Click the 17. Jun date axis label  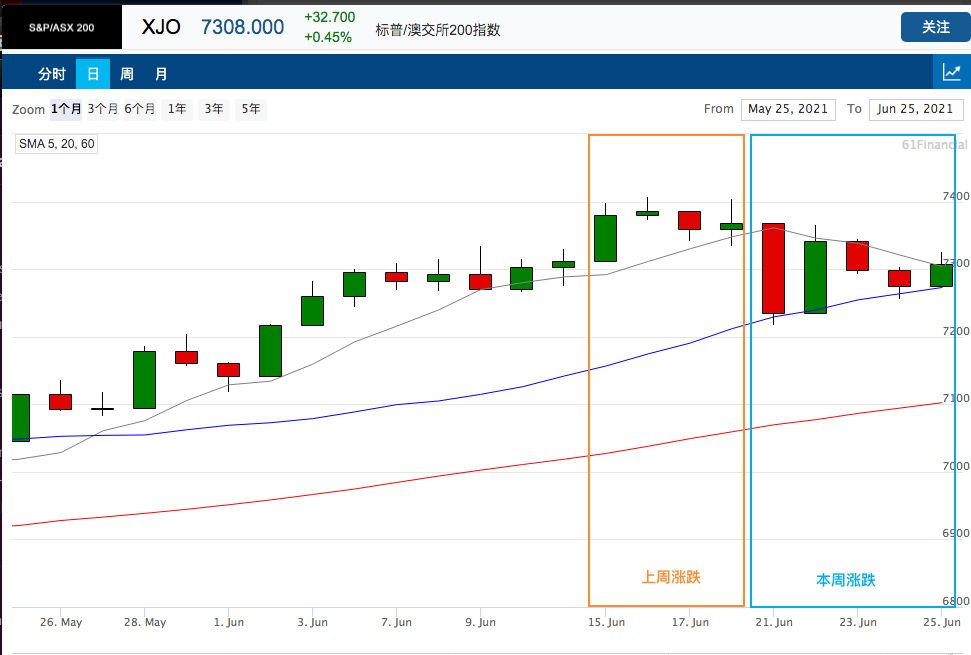690,622
